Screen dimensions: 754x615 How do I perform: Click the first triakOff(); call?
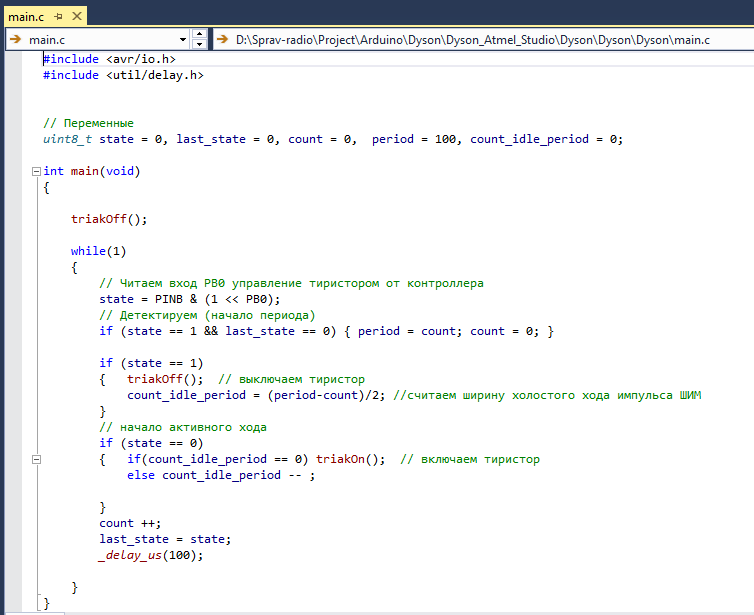109,219
